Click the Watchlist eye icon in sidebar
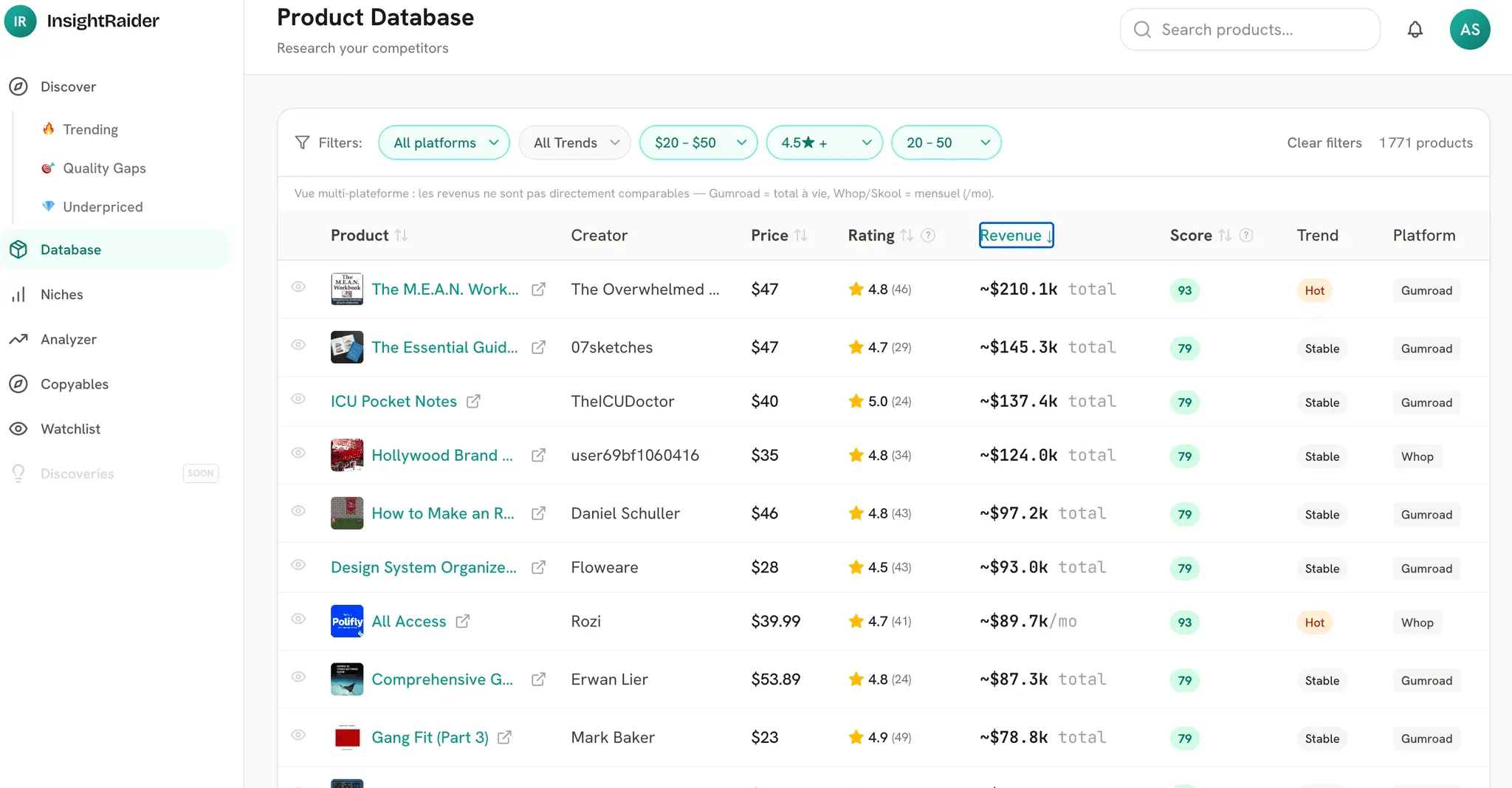 pyautogui.click(x=18, y=429)
